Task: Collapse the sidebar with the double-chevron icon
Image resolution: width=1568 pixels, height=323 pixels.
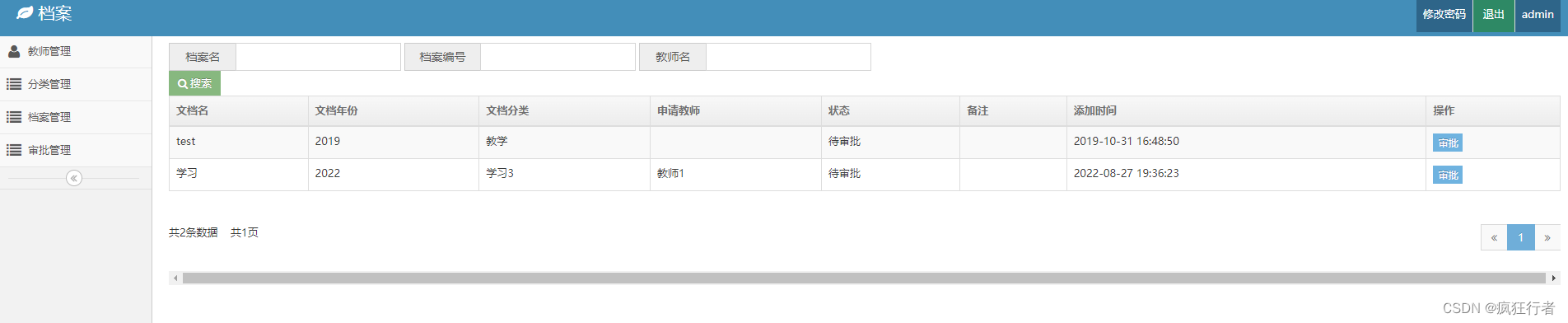Action: (x=74, y=178)
